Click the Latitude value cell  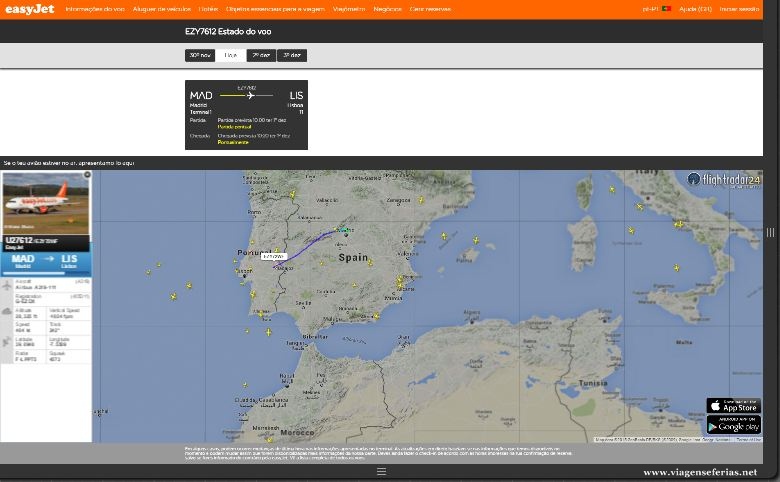point(30,342)
